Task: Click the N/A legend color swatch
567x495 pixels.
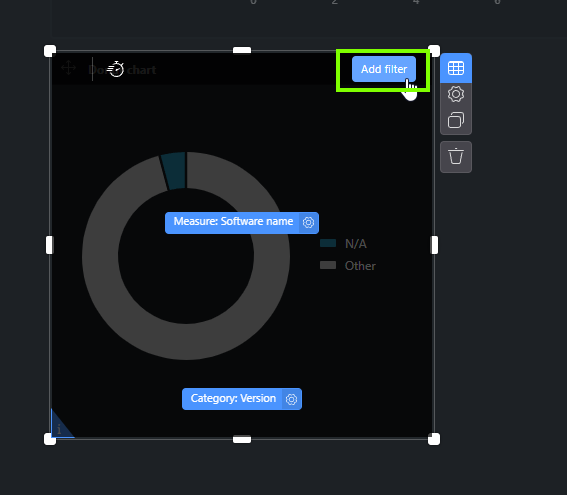Action: click(x=328, y=243)
